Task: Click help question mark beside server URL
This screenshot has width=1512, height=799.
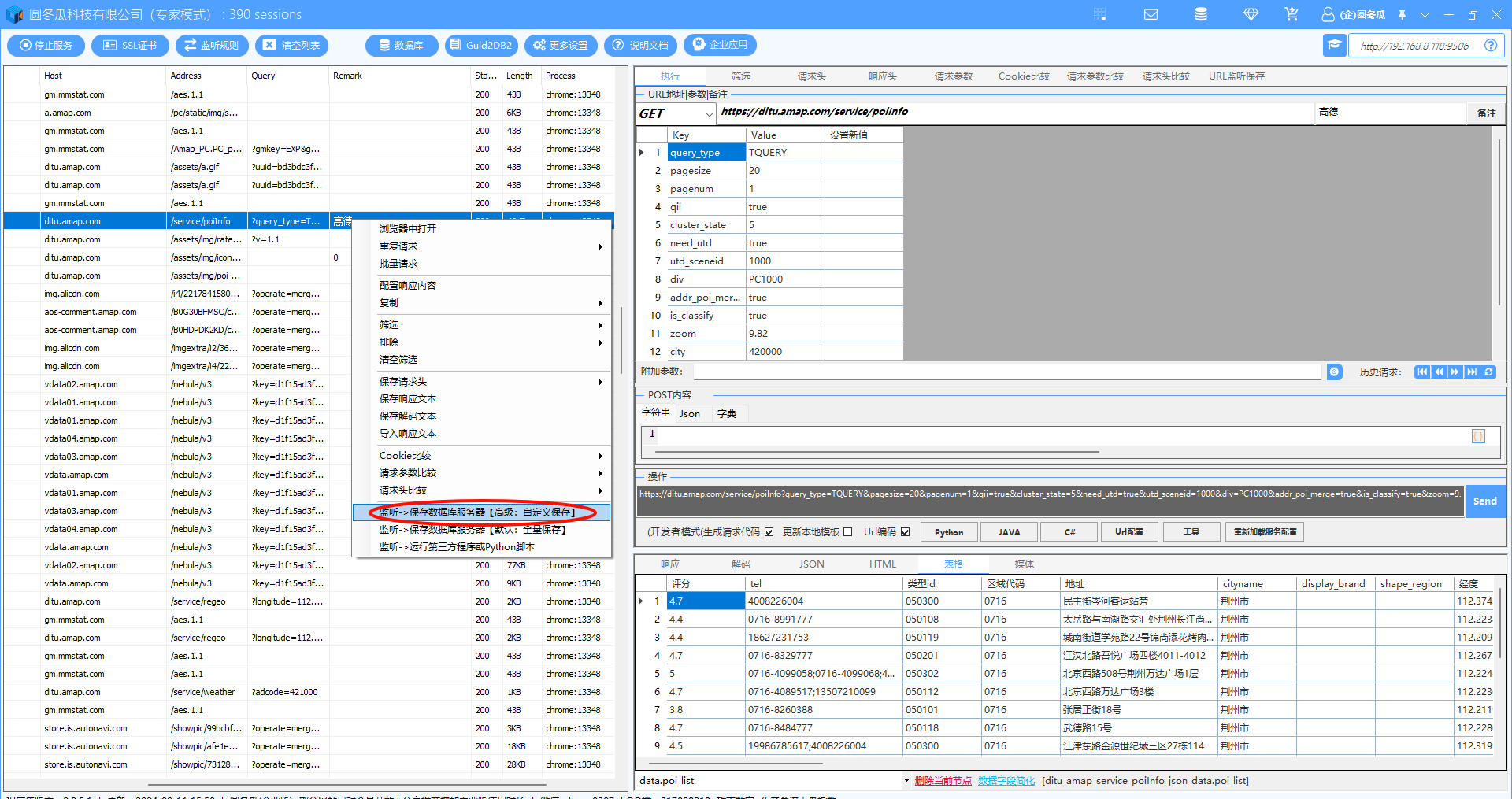Action: pyautogui.click(x=1491, y=46)
